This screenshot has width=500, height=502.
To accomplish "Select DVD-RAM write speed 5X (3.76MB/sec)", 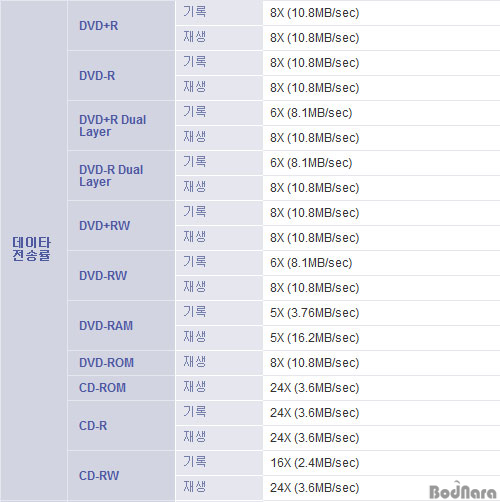I will pos(314,313).
